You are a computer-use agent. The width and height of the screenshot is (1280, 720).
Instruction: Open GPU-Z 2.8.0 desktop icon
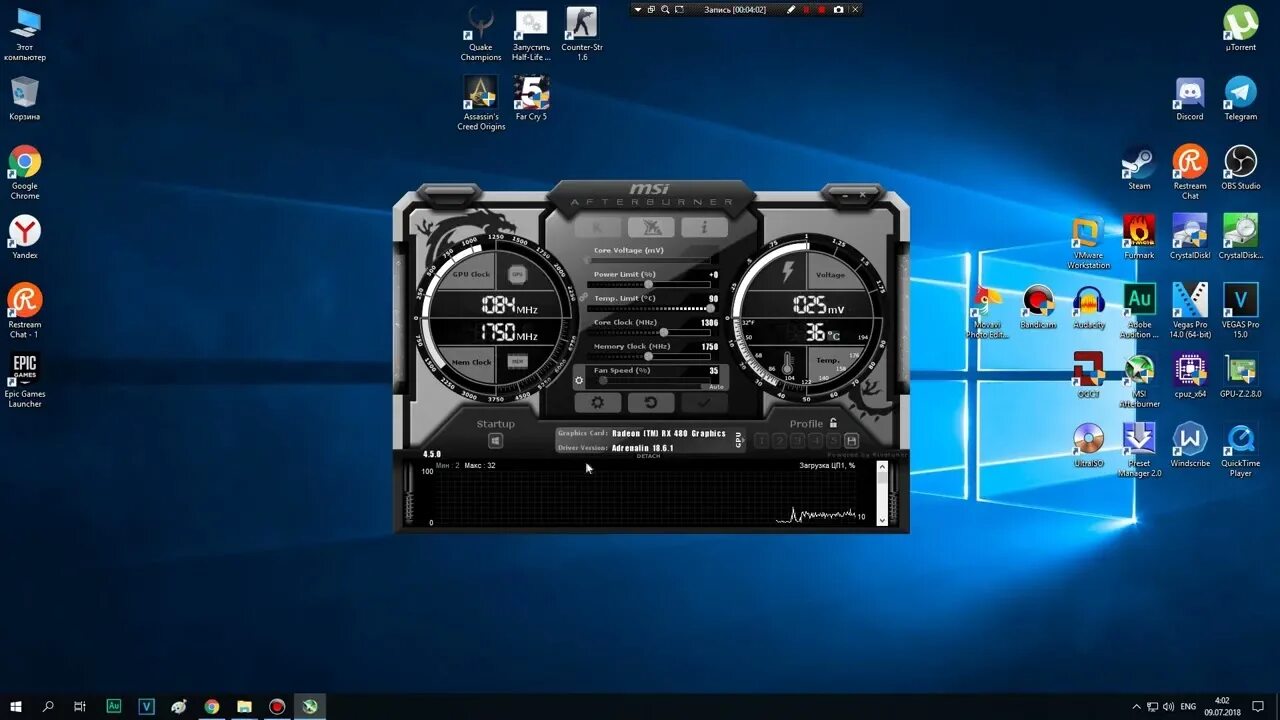[1241, 375]
